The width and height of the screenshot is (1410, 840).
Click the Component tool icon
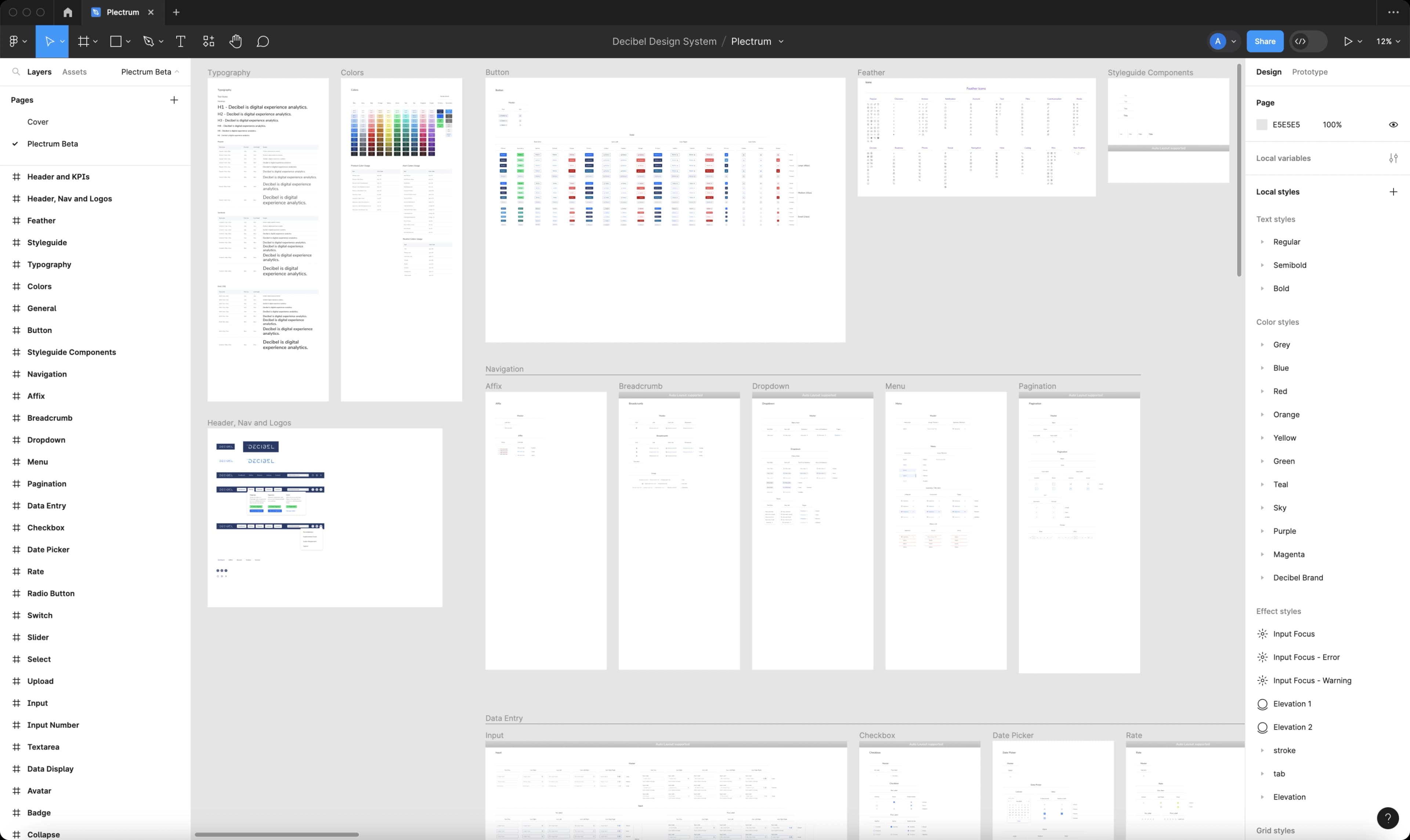point(207,41)
